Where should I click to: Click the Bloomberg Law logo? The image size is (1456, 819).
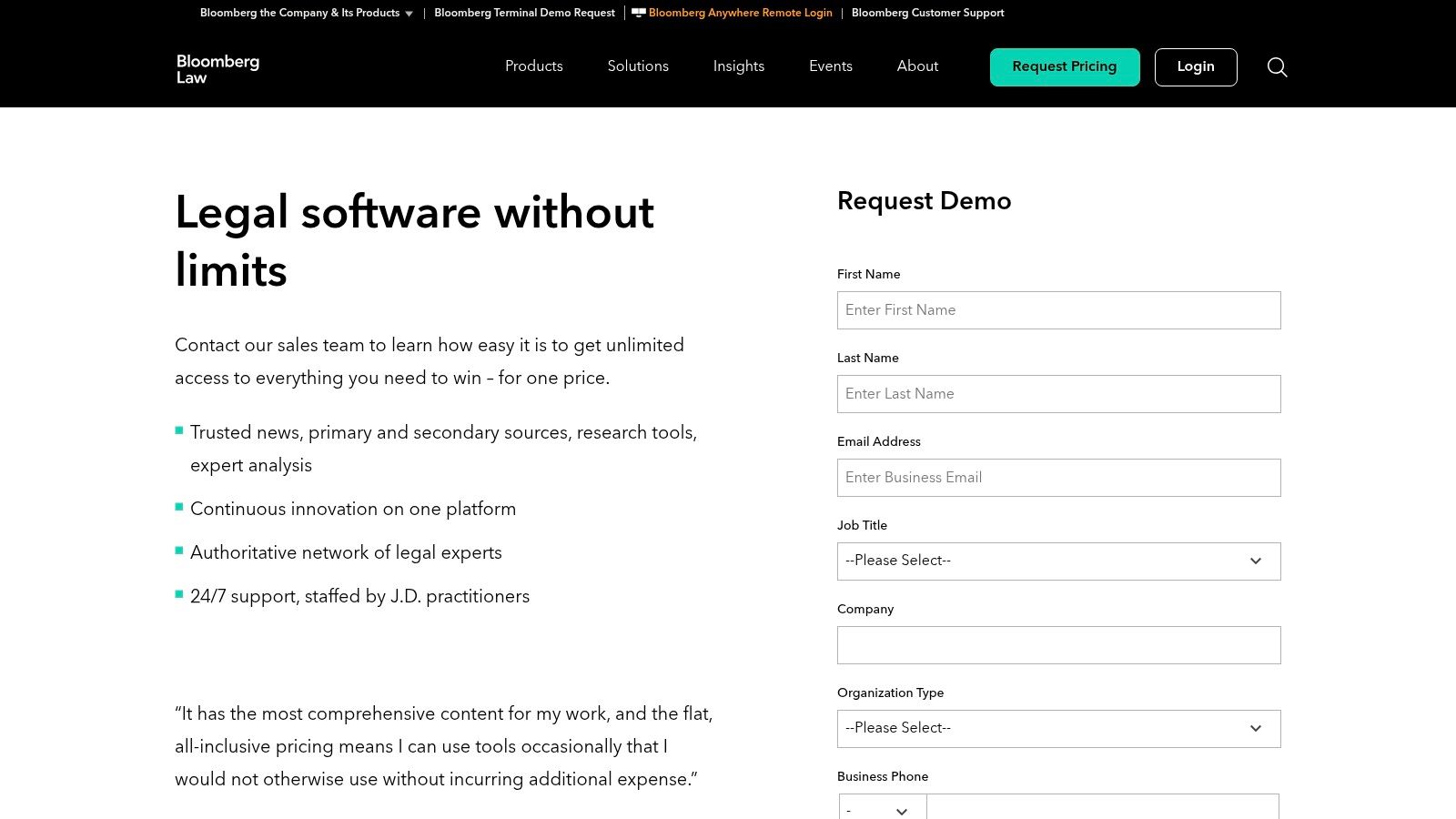click(x=217, y=69)
